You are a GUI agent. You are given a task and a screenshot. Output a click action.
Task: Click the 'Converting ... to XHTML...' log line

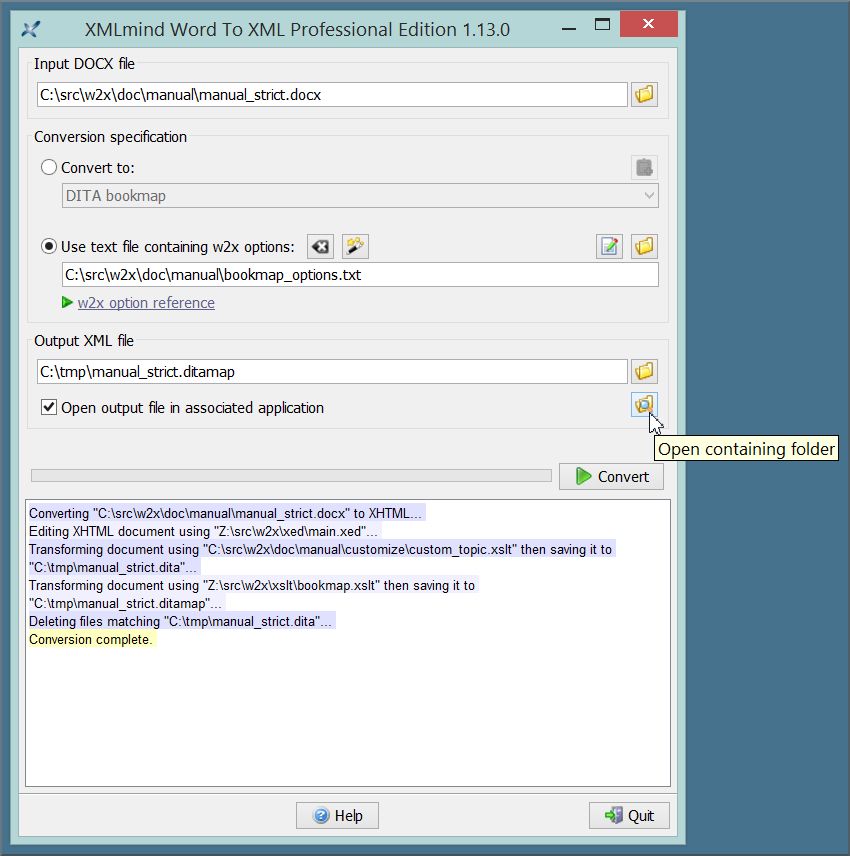click(225, 513)
